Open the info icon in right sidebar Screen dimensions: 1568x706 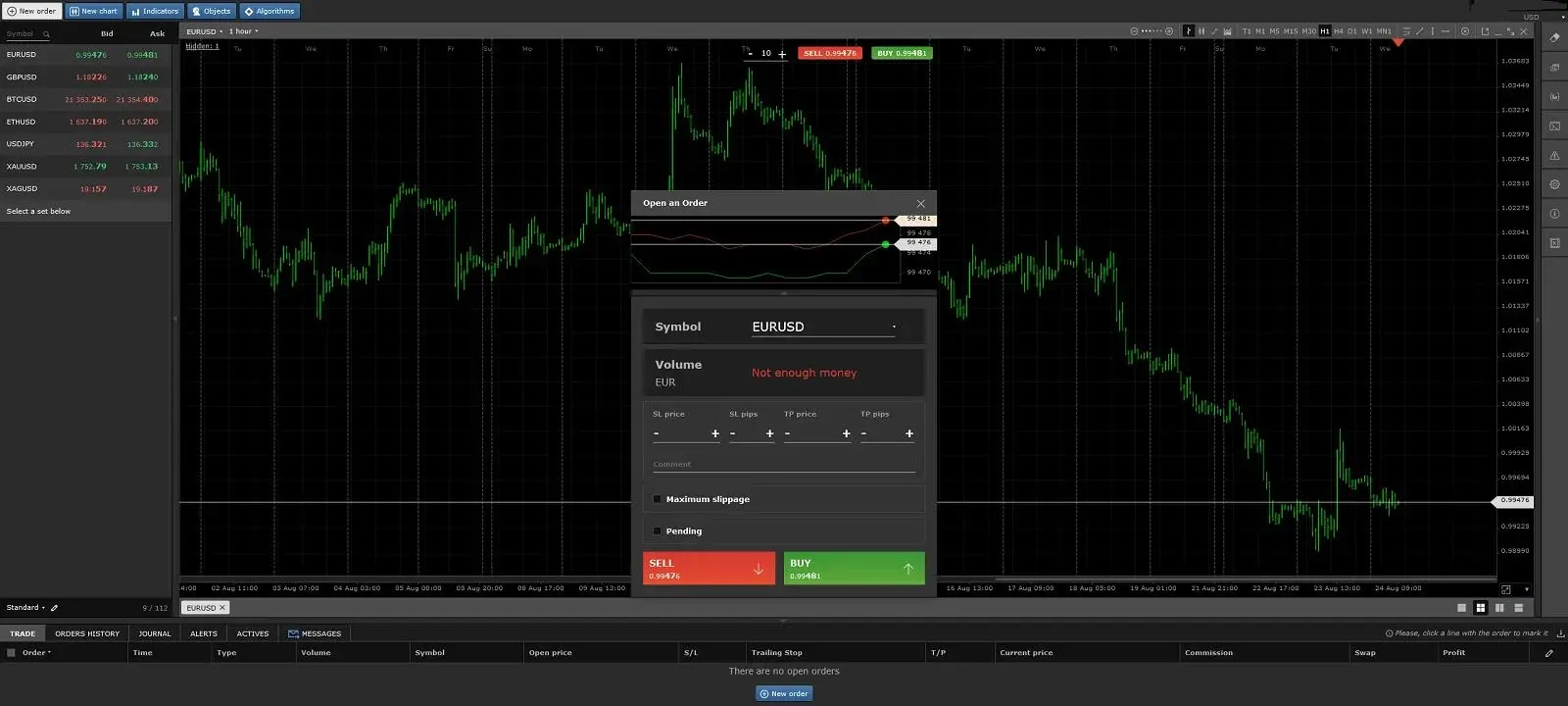(x=1554, y=214)
